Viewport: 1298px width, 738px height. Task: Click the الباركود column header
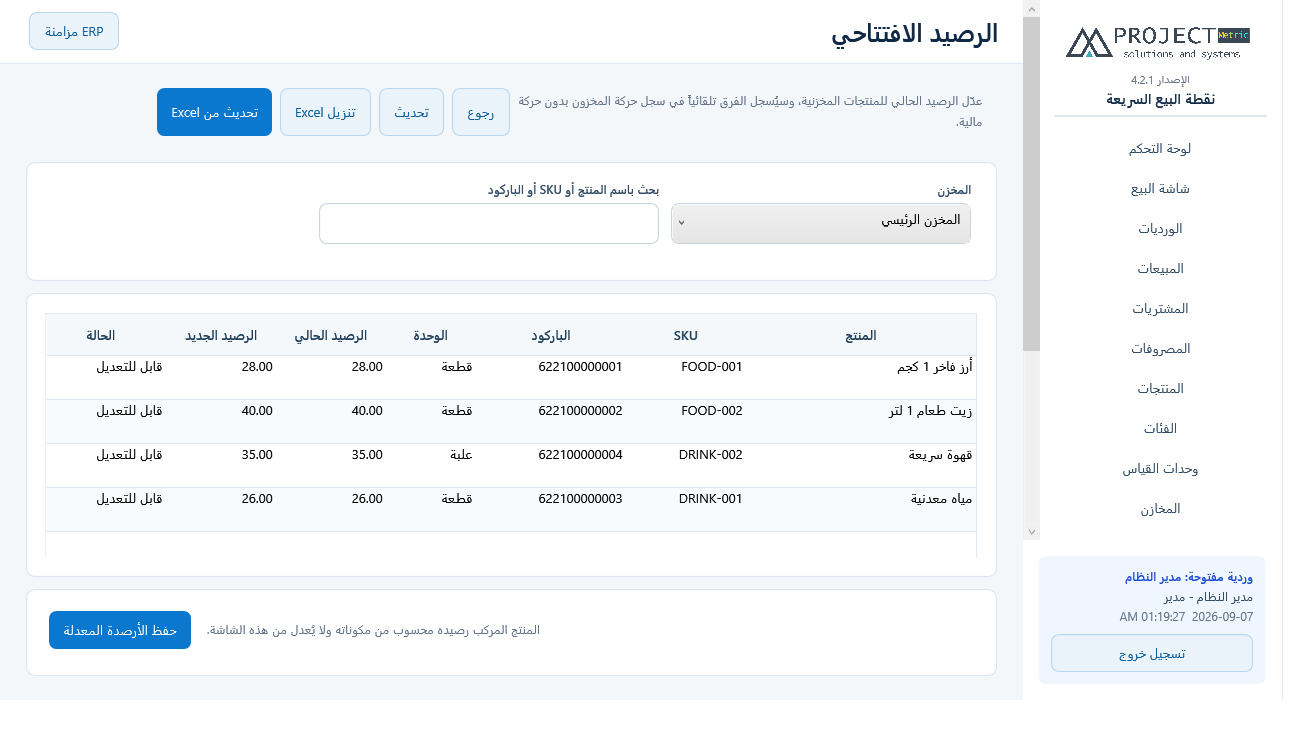(551, 335)
